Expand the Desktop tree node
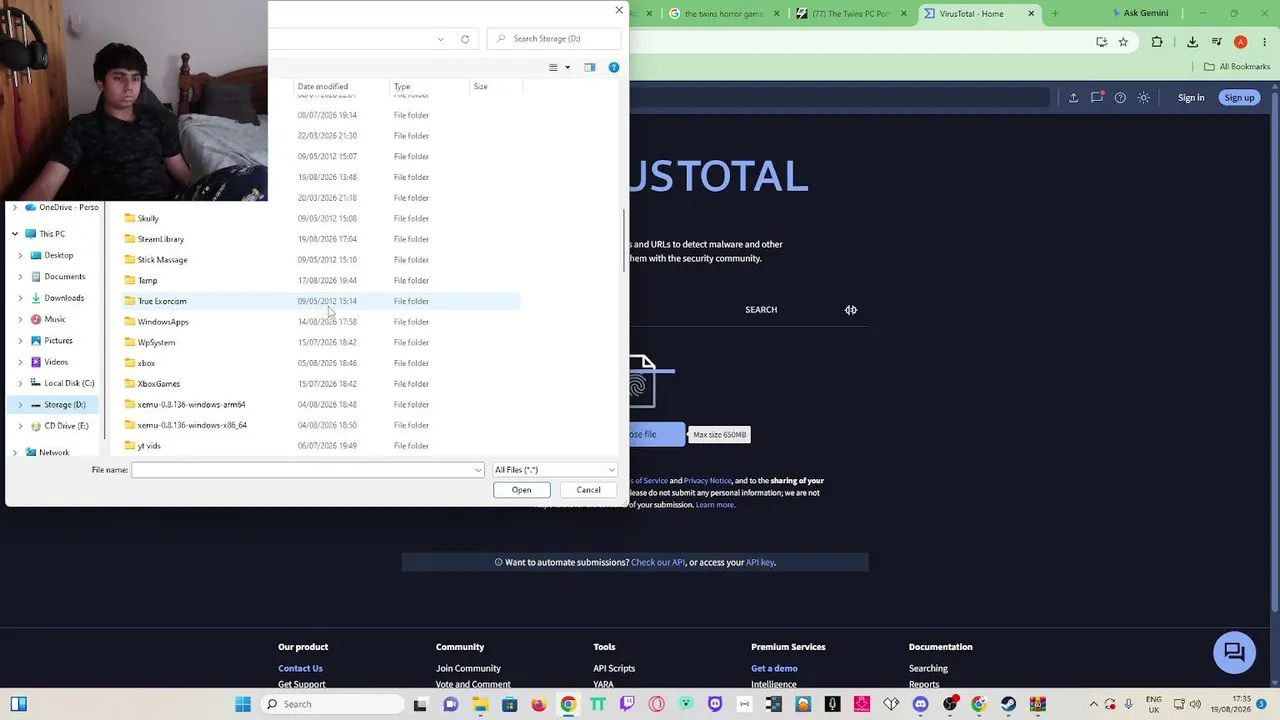This screenshot has height=720, width=1280. tap(20, 256)
